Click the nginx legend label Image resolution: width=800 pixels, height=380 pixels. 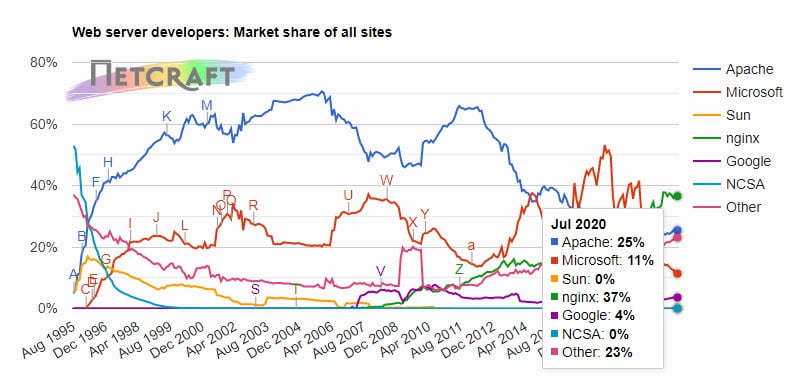(742, 138)
